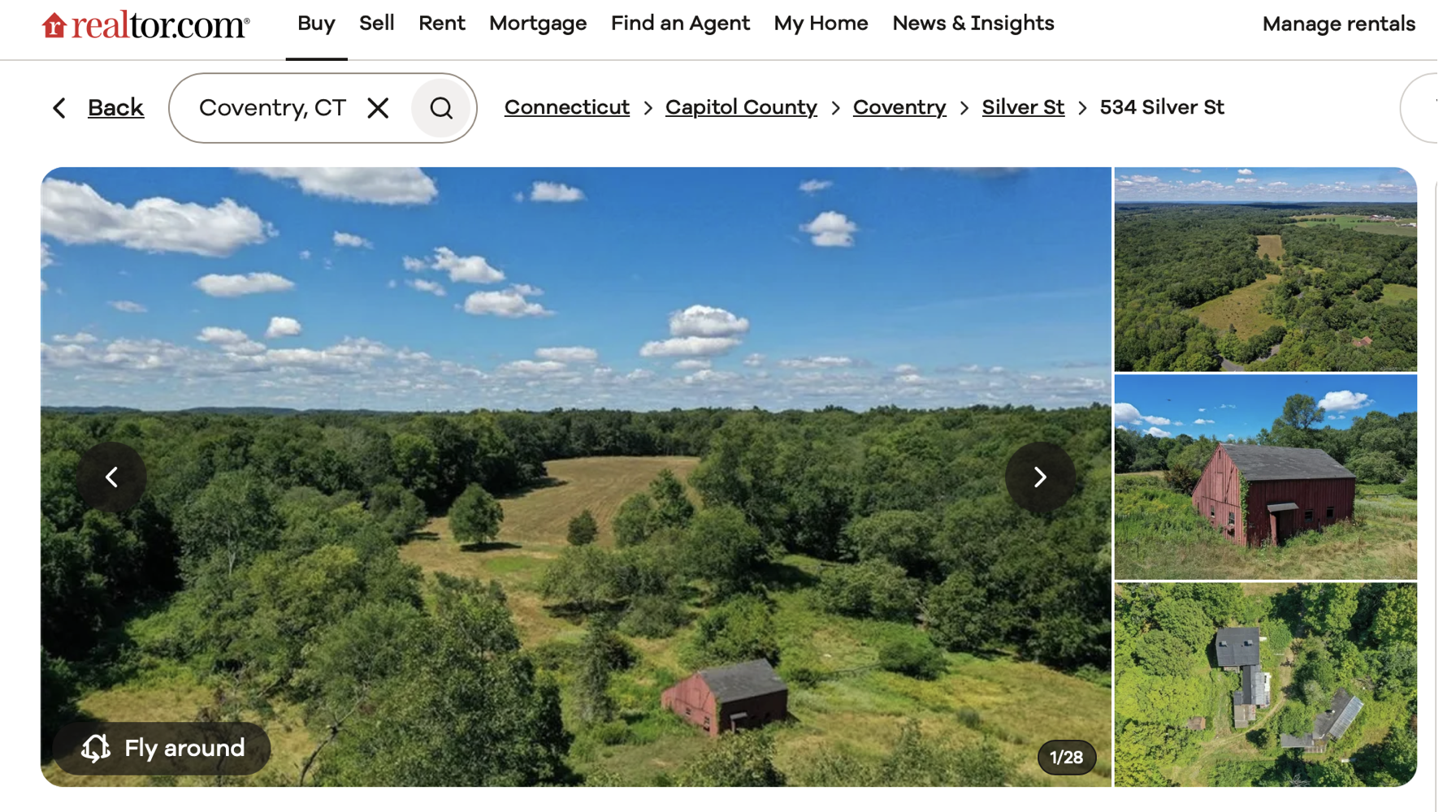Open the Sell menu

pyautogui.click(x=377, y=24)
